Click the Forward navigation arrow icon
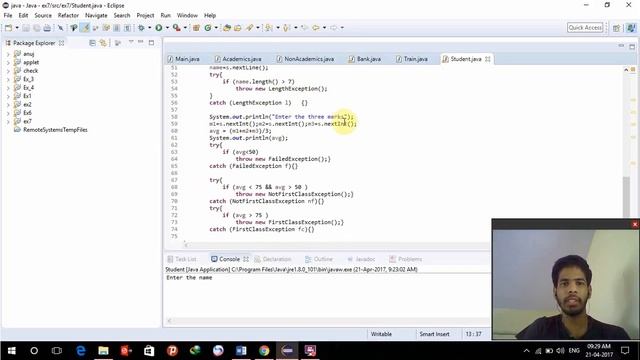The image size is (640, 360). (333, 28)
